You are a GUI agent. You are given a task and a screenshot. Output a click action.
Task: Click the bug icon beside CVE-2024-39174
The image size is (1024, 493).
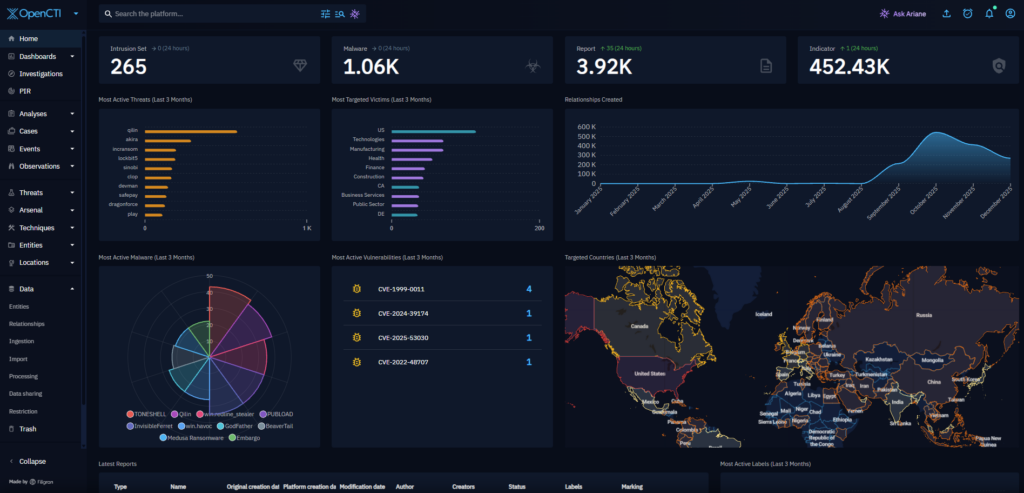[x=357, y=313]
